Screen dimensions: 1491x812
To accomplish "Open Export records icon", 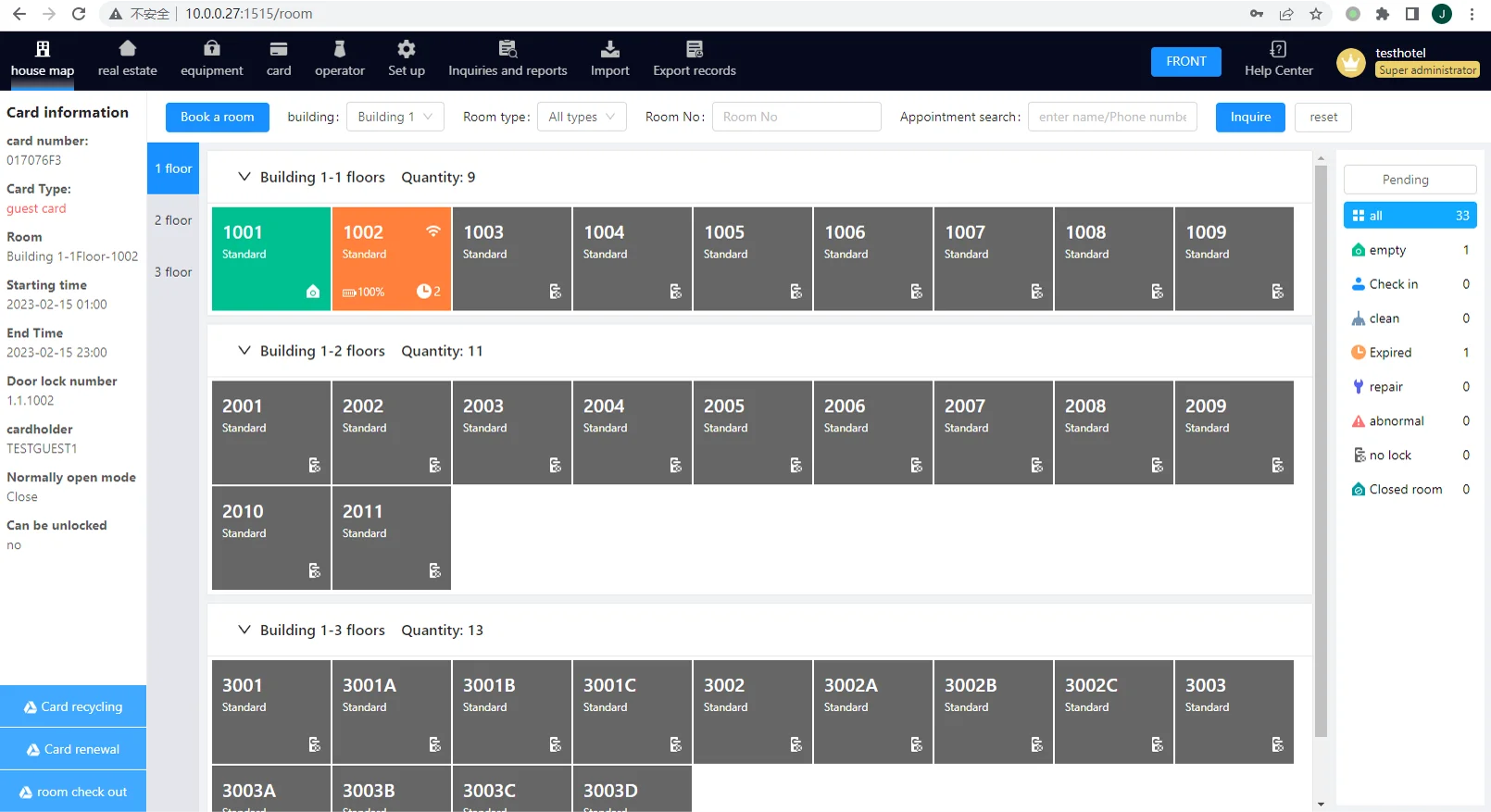I will pos(695,49).
